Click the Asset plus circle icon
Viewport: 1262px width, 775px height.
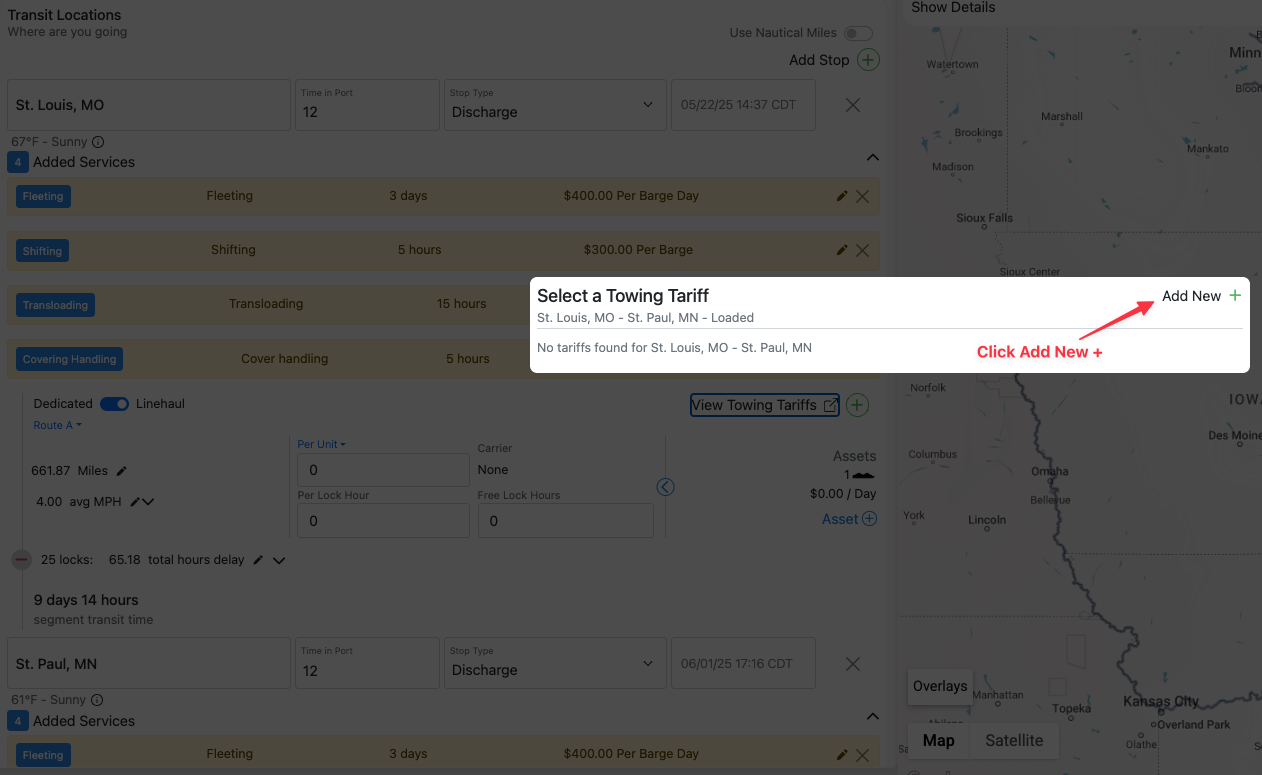[869, 519]
